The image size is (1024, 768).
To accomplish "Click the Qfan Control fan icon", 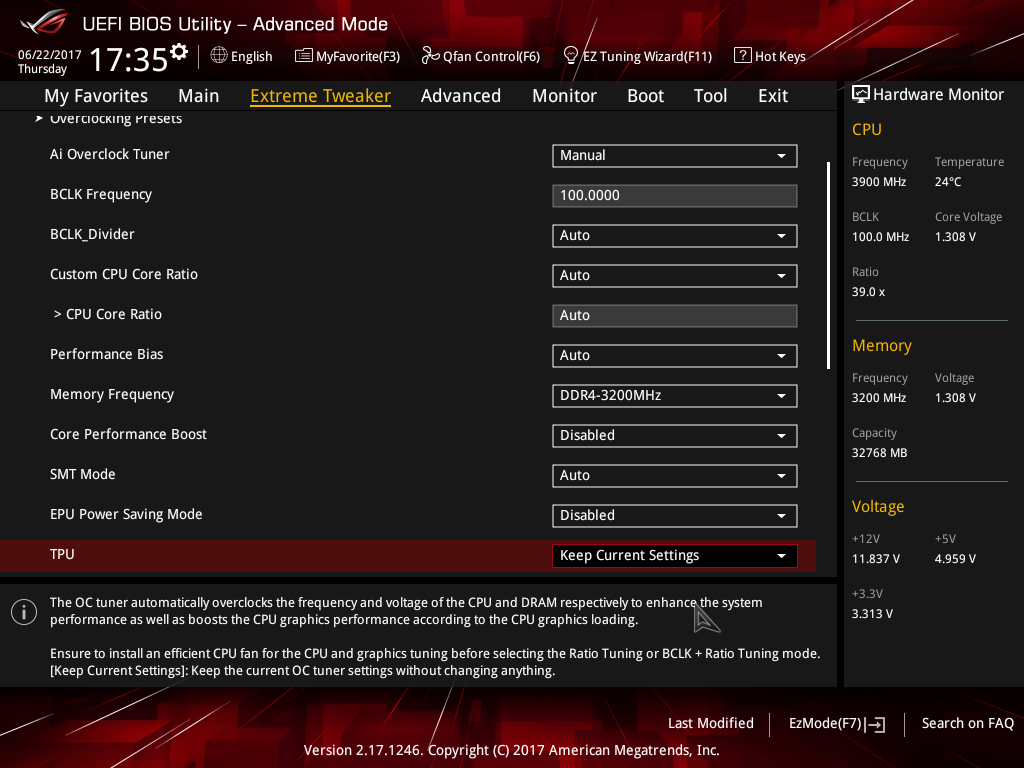I will [x=430, y=56].
